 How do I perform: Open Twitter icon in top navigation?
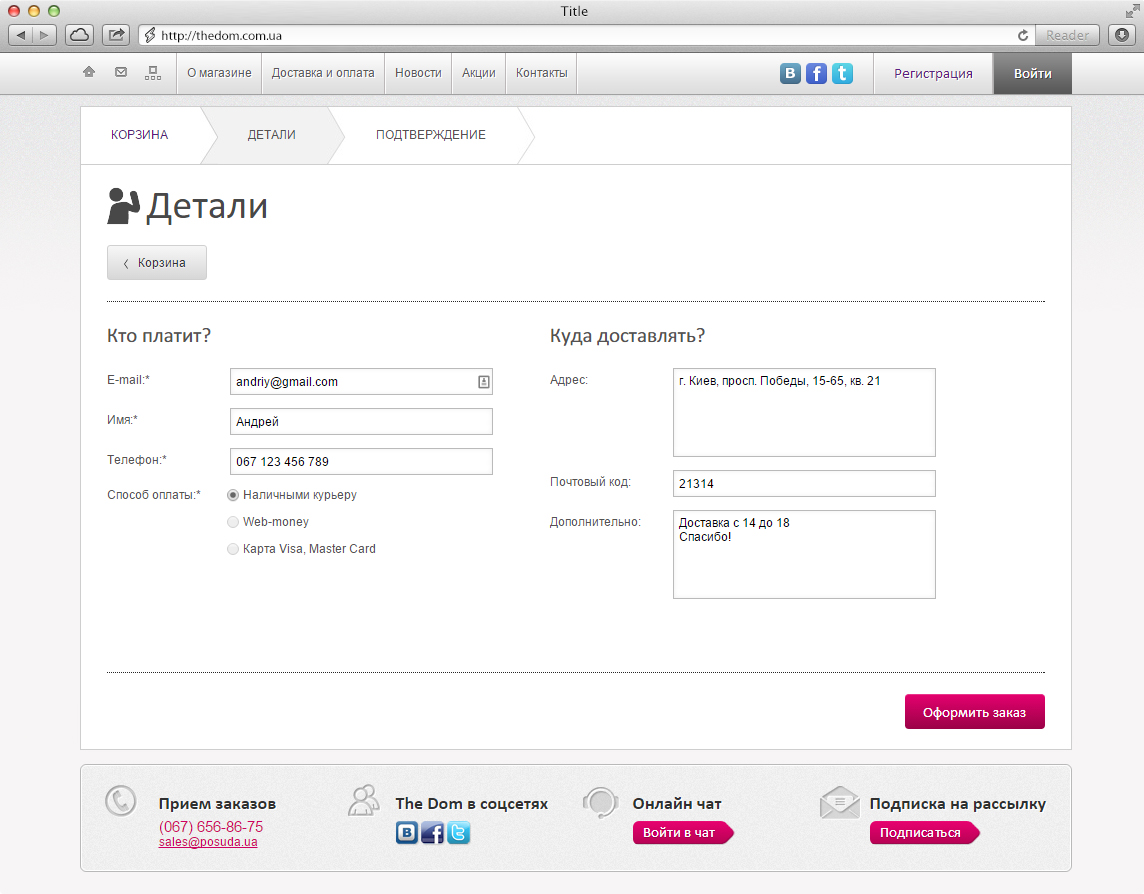click(842, 73)
